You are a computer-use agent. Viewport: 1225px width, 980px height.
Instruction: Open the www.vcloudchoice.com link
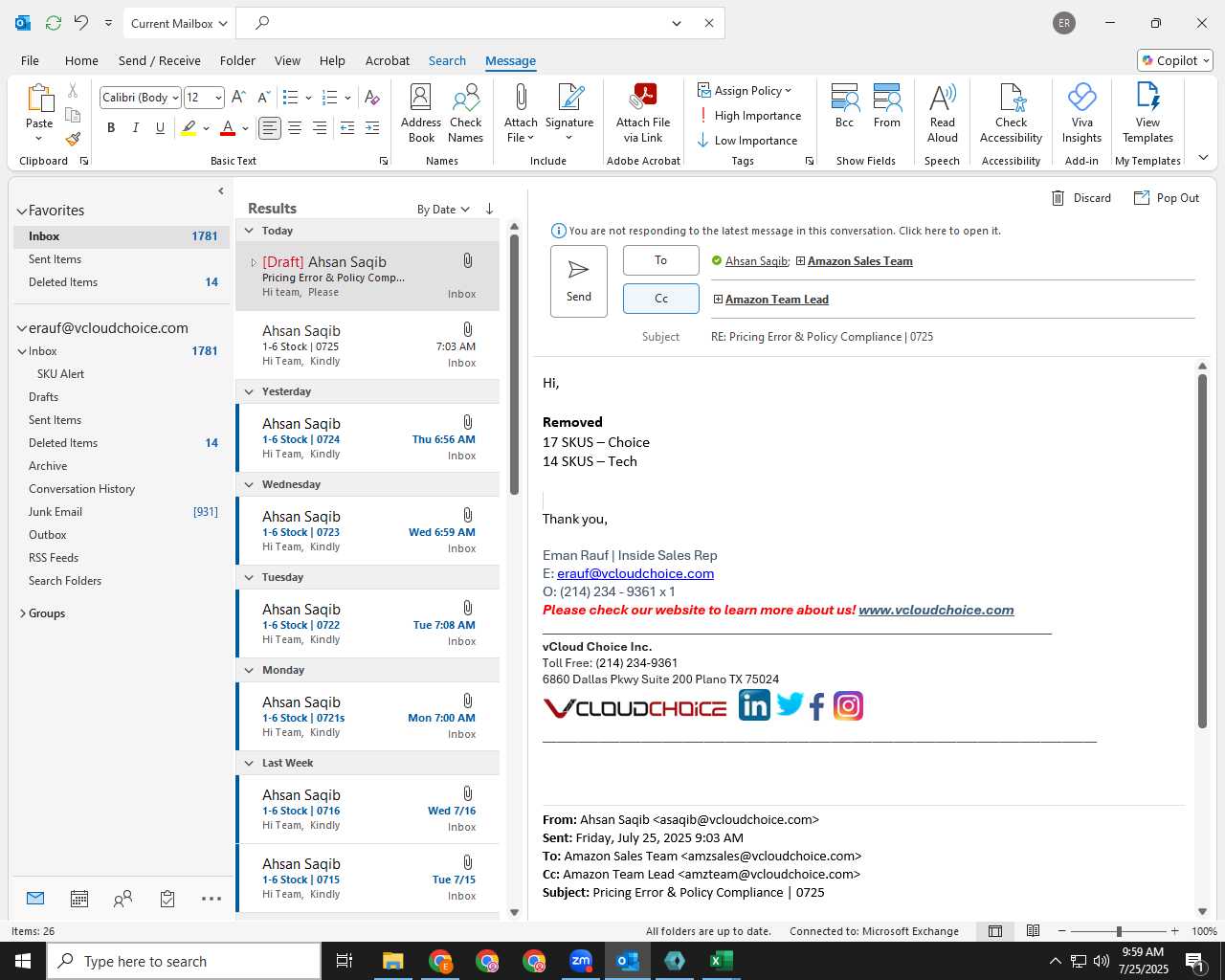936,610
